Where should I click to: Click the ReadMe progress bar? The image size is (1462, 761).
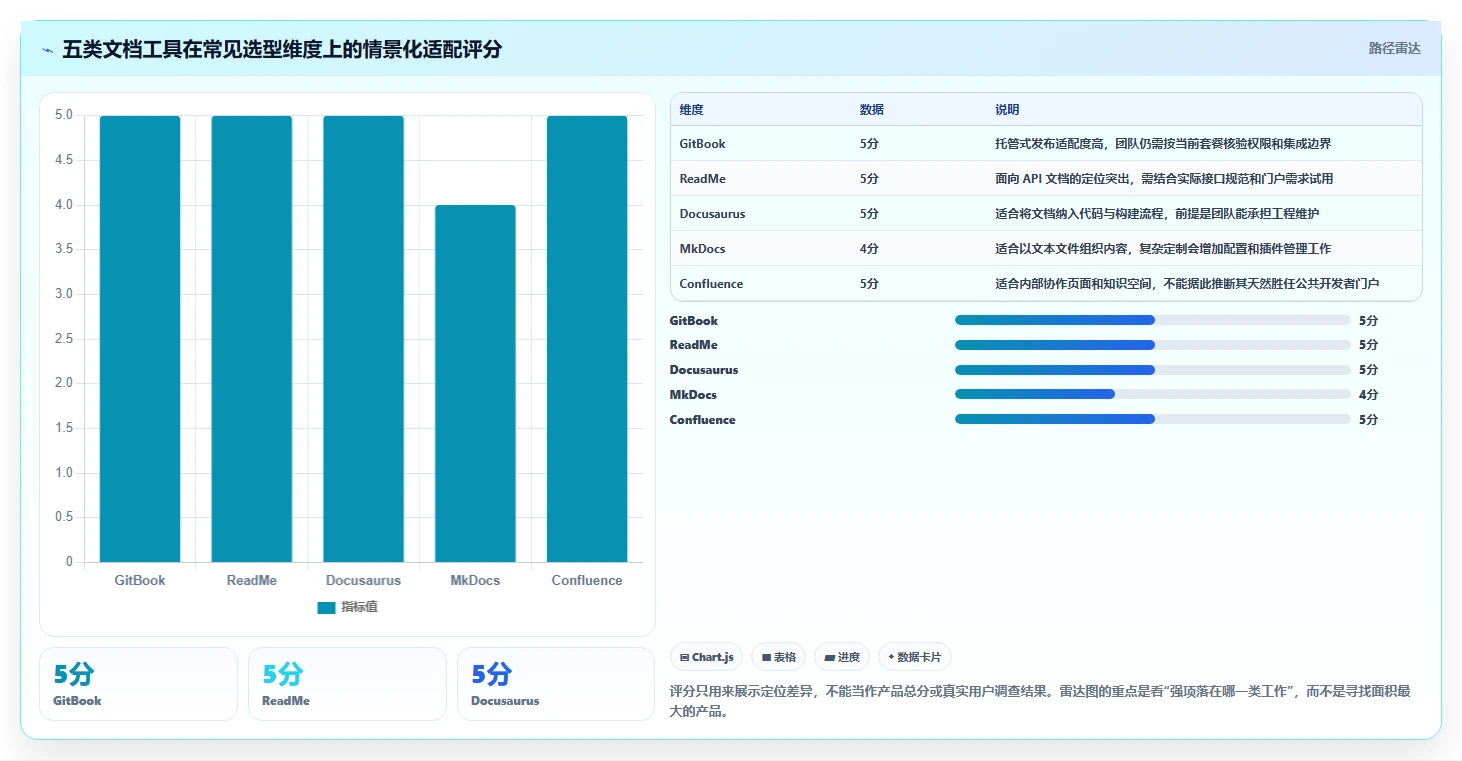(1152, 345)
